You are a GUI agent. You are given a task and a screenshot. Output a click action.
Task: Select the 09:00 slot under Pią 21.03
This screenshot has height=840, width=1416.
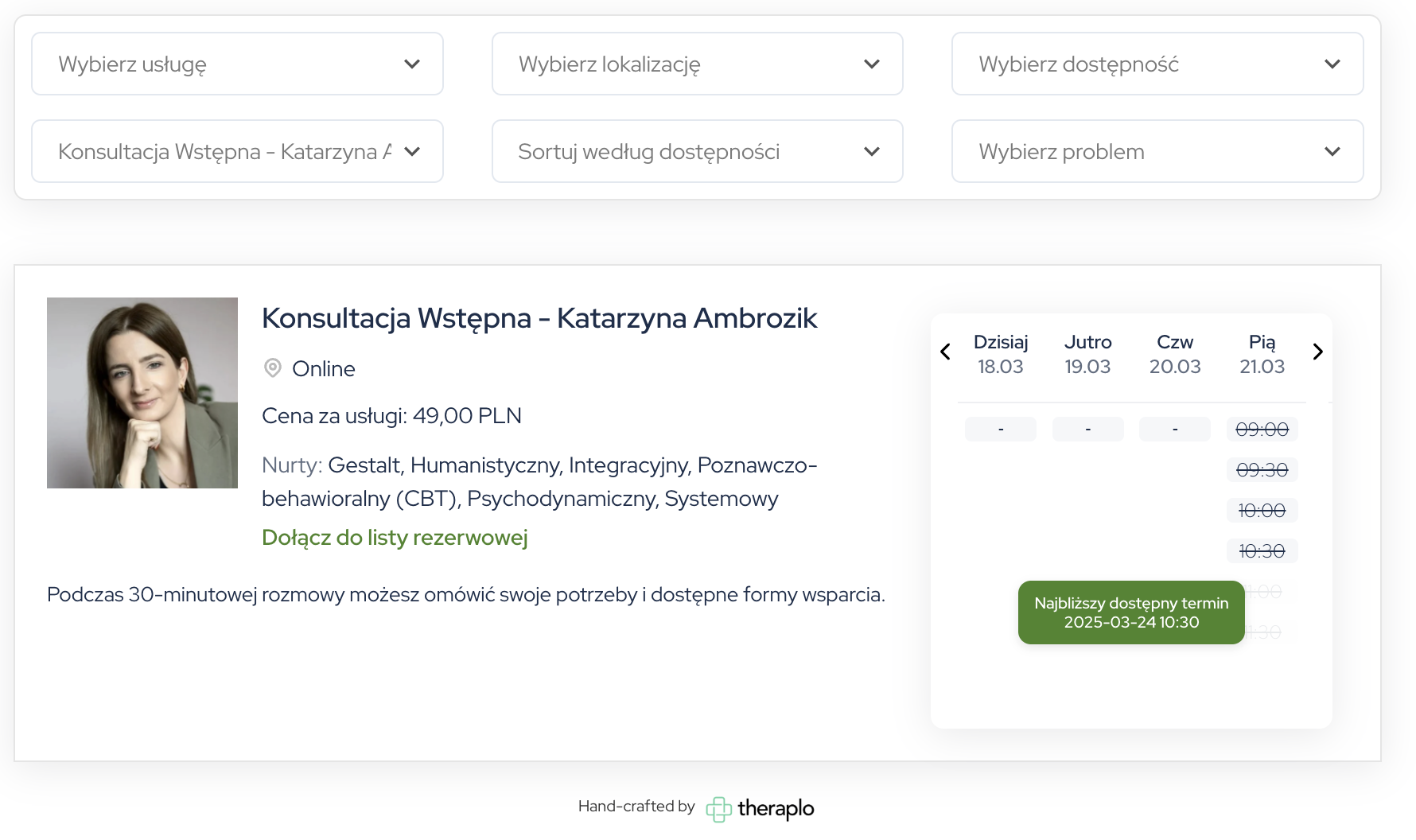tap(1262, 429)
